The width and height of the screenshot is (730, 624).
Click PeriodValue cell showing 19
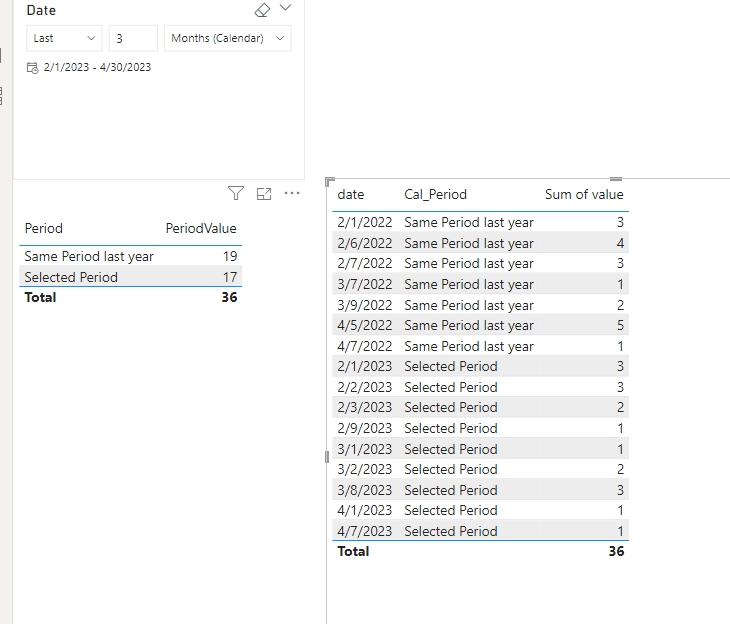point(230,256)
